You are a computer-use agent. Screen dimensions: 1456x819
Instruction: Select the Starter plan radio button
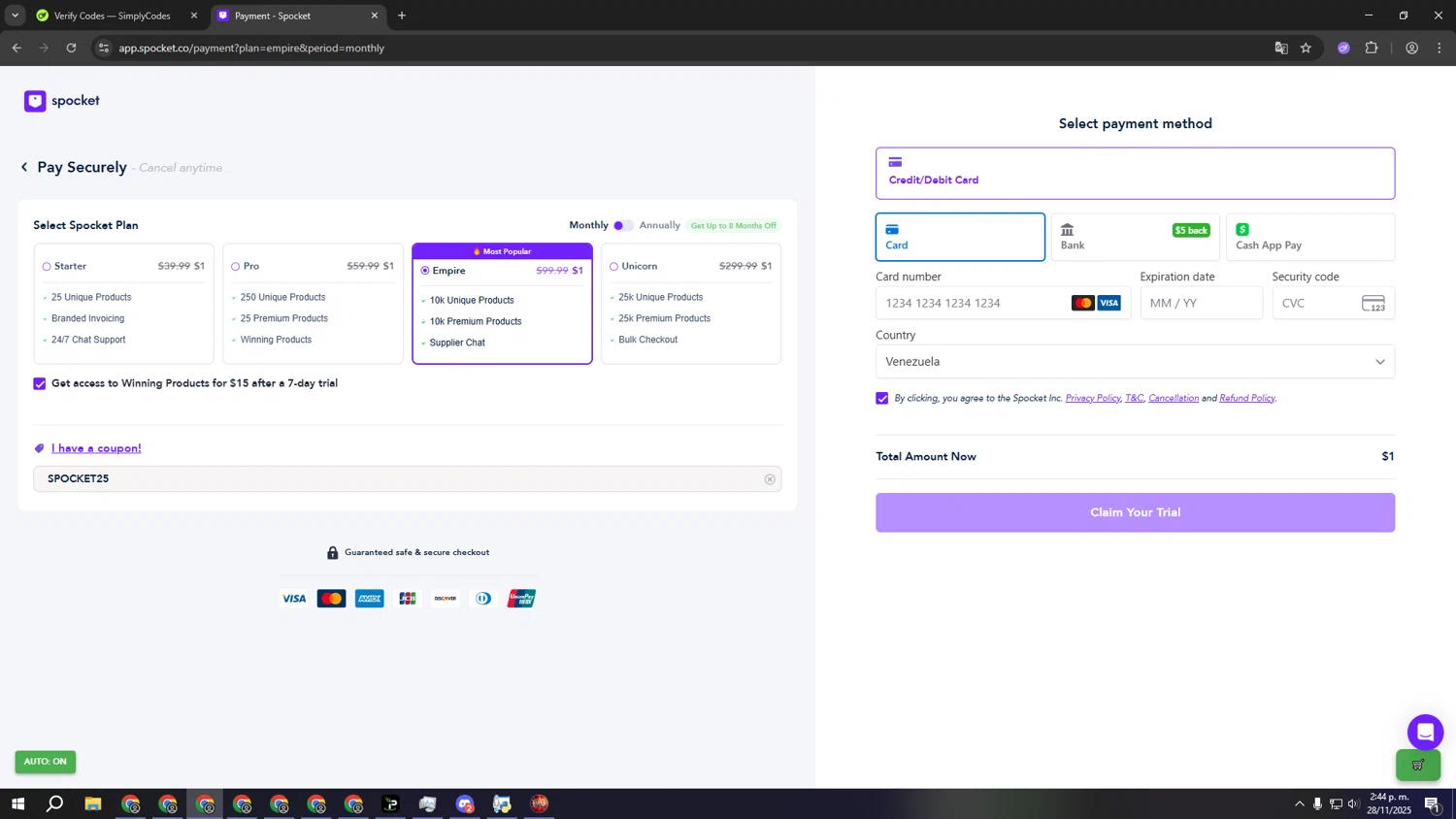[x=47, y=266]
